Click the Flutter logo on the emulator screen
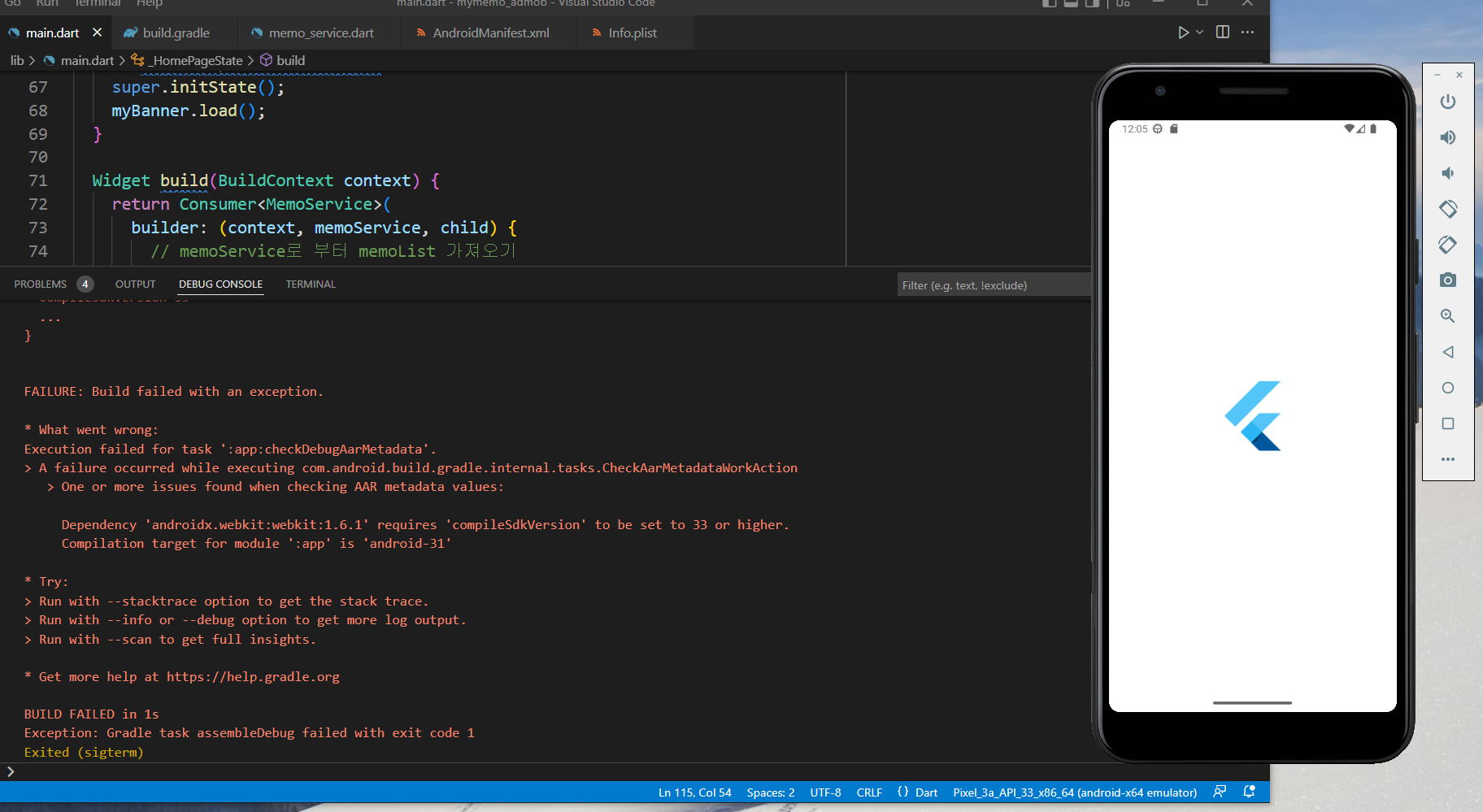This screenshot has height=812, width=1483. coord(1253,415)
